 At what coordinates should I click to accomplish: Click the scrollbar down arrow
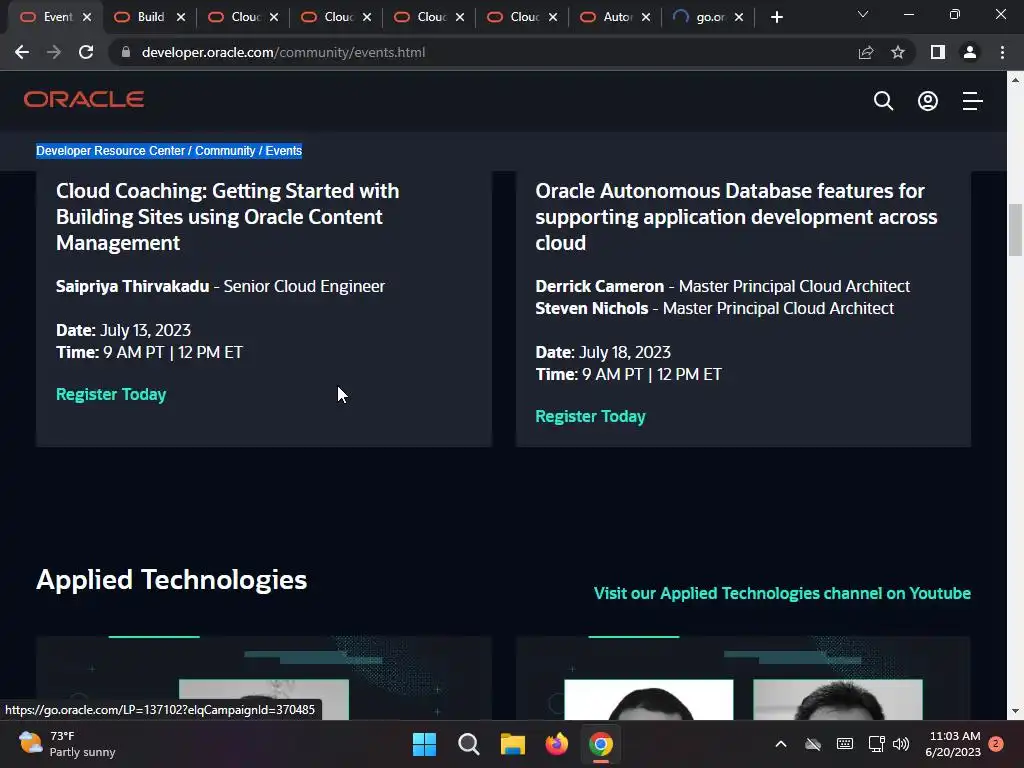coord(1015,711)
